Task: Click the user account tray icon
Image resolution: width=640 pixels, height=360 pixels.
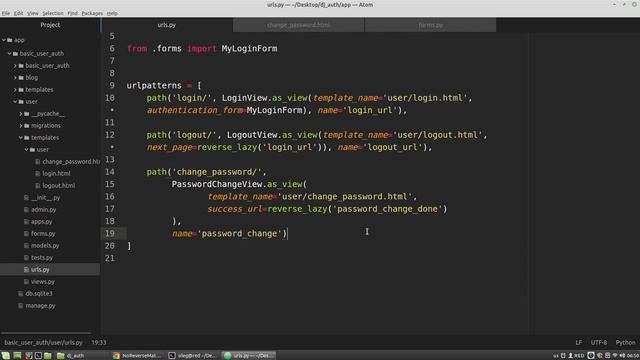Action: pos(571,356)
